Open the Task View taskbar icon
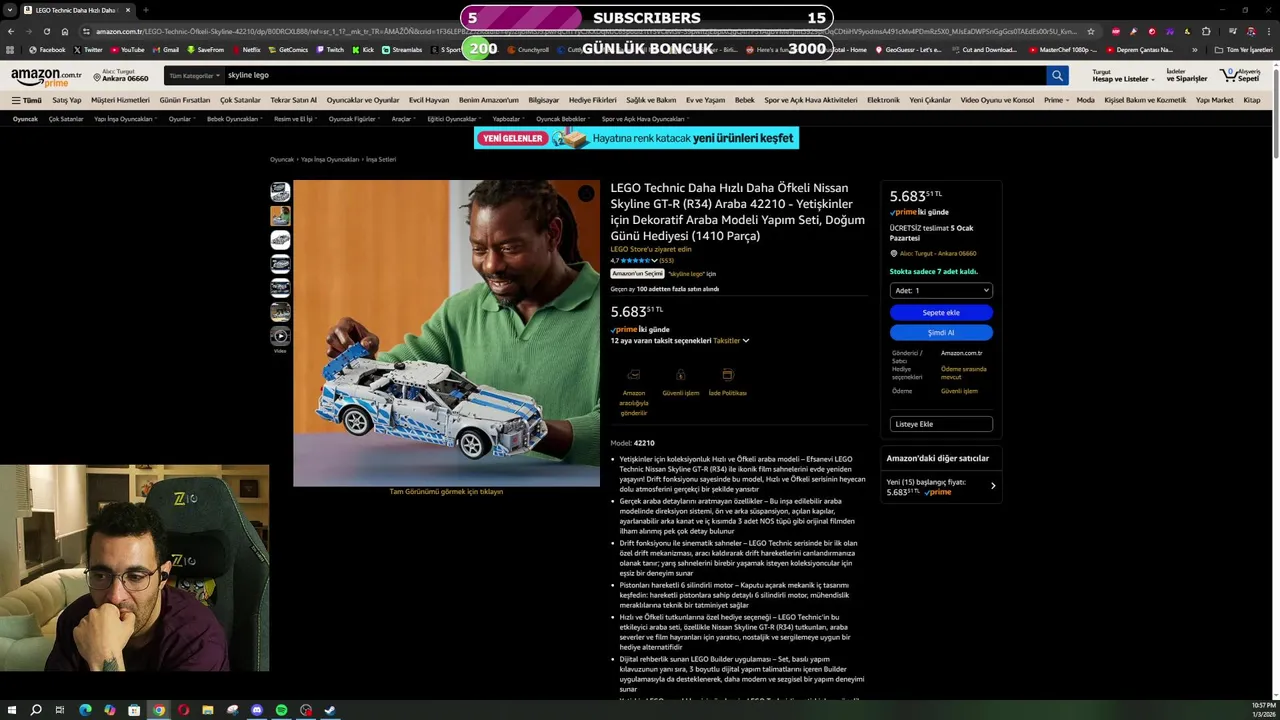 click(x=60, y=710)
